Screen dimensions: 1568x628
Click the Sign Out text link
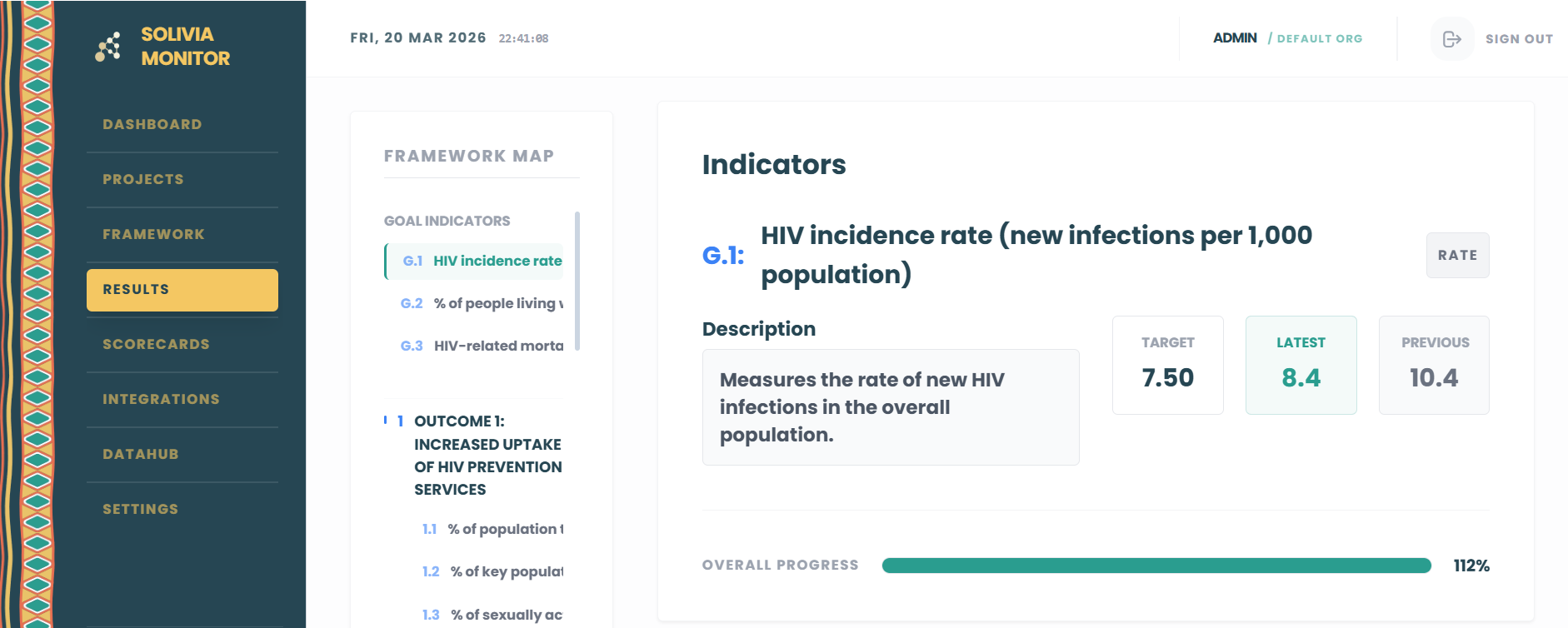(x=1519, y=39)
